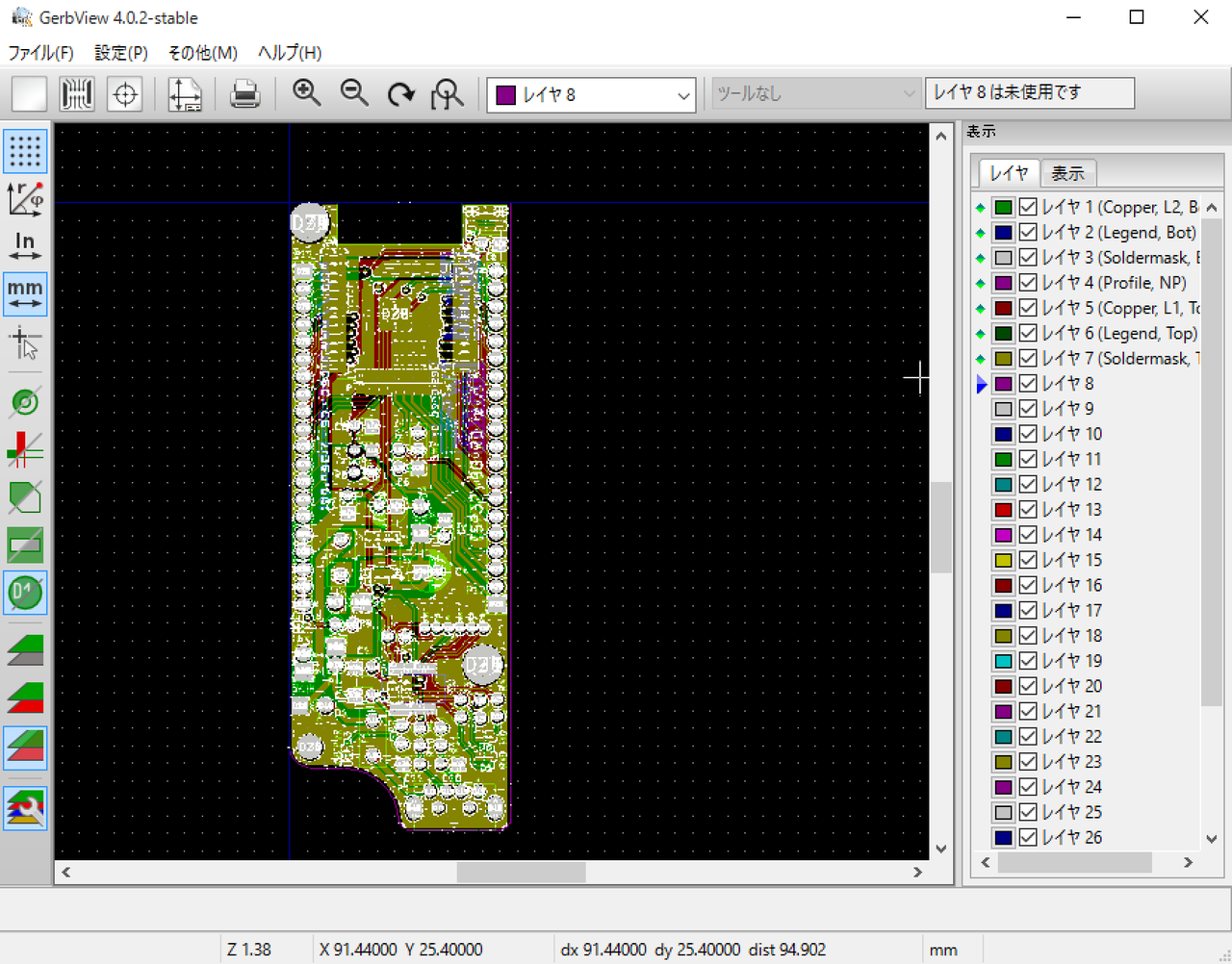Viewport: 1232px width, 964px height.
Task: Click the redraw view icon
Action: coord(400,94)
